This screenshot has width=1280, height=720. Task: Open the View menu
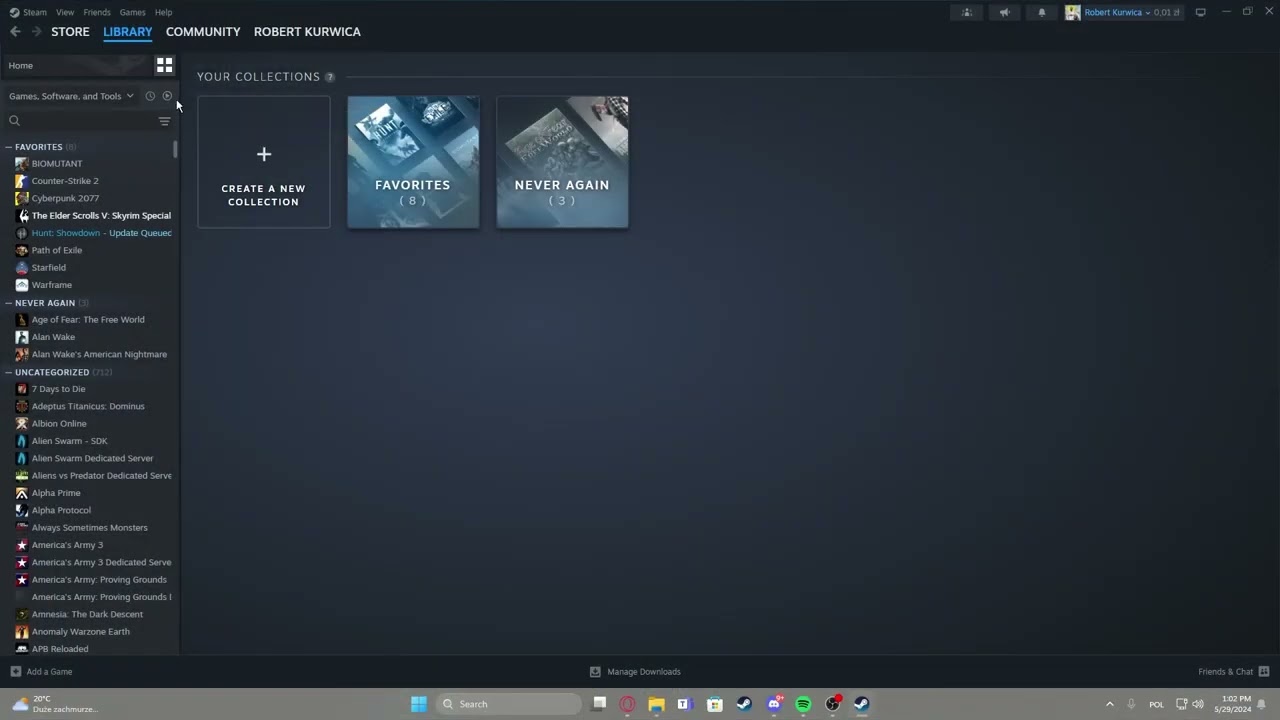click(65, 12)
